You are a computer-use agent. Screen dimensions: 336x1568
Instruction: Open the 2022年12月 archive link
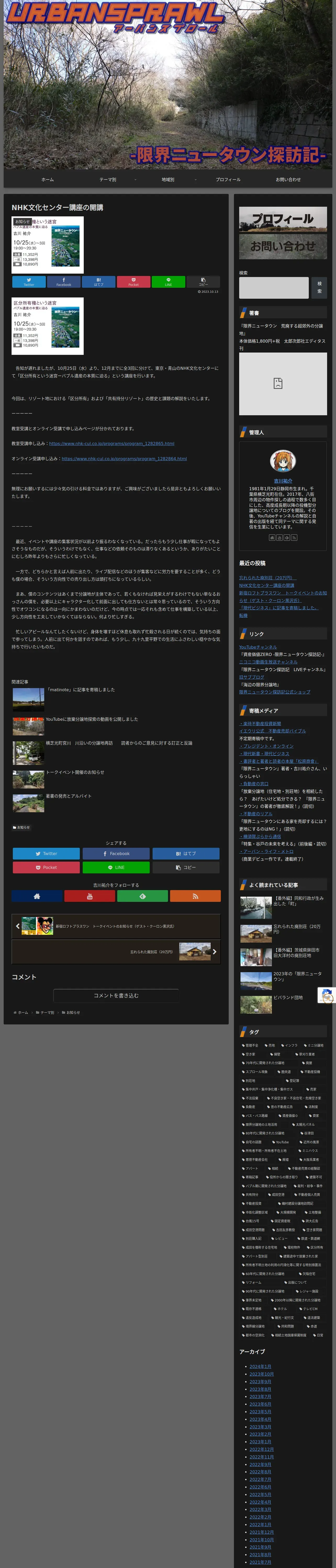click(262, 1449)
